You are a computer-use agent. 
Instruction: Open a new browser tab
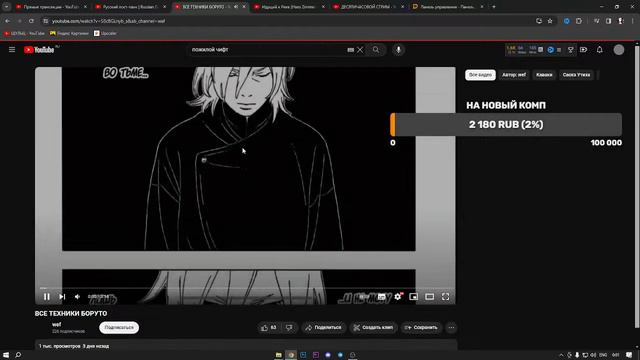[493, 7]
